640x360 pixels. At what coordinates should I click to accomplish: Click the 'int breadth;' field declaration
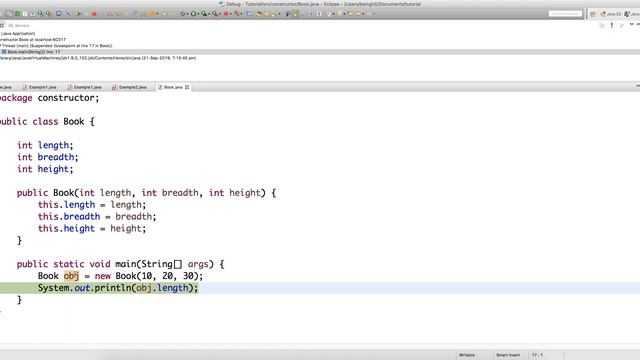(47, 157)
